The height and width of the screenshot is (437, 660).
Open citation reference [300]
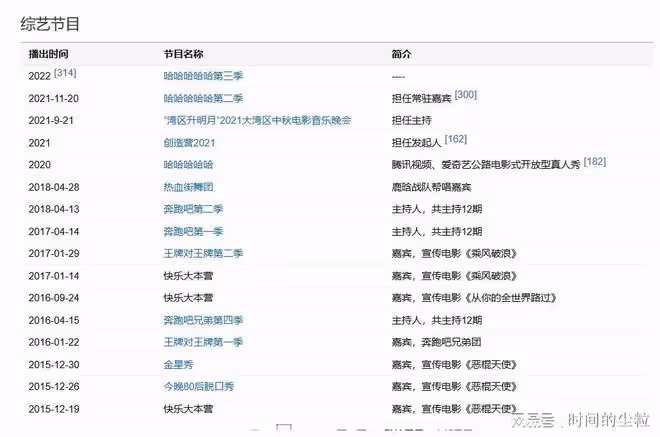pos(466,95)
